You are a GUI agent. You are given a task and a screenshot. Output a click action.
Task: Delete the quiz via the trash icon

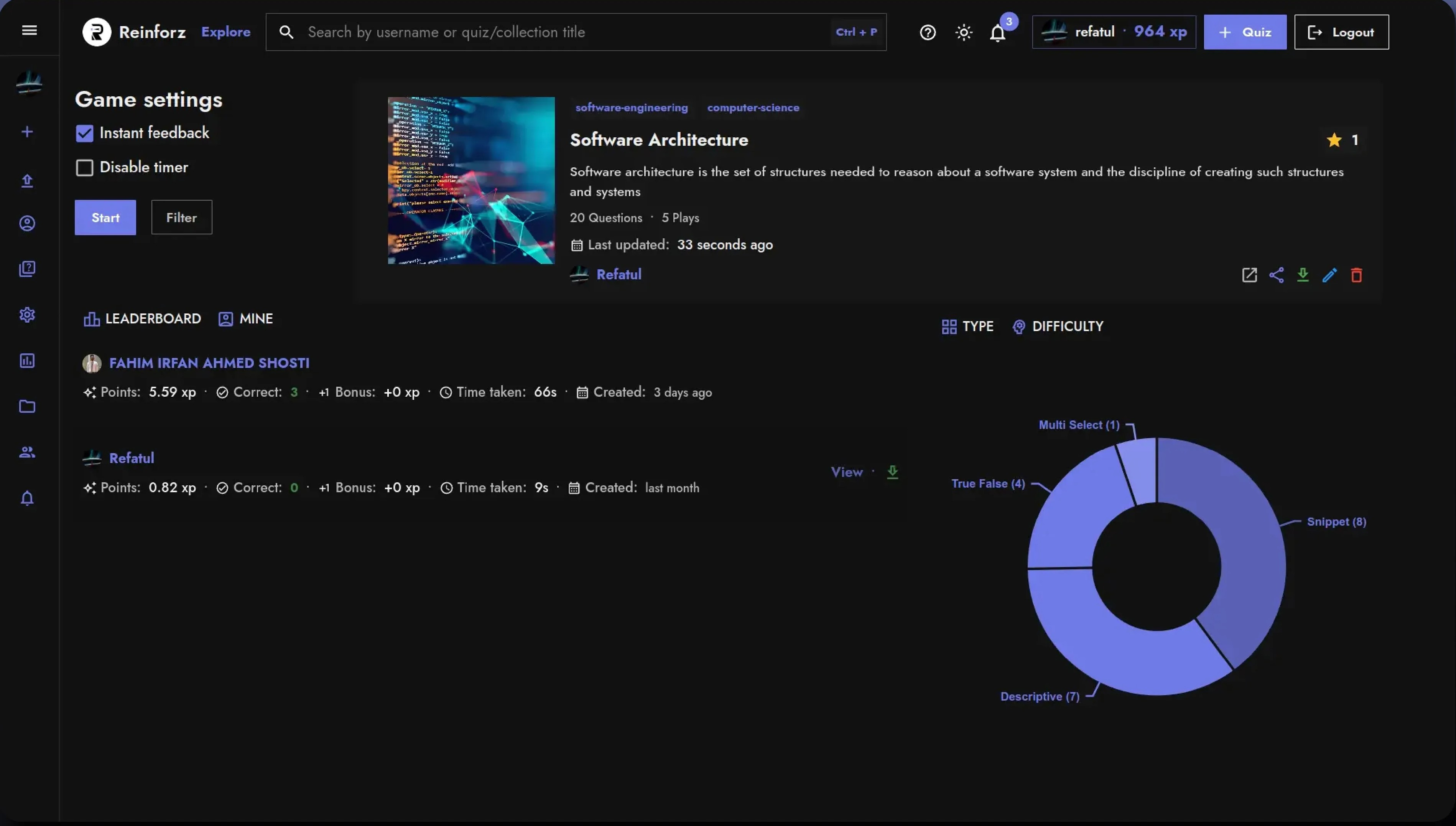[x=1356, y=275]
